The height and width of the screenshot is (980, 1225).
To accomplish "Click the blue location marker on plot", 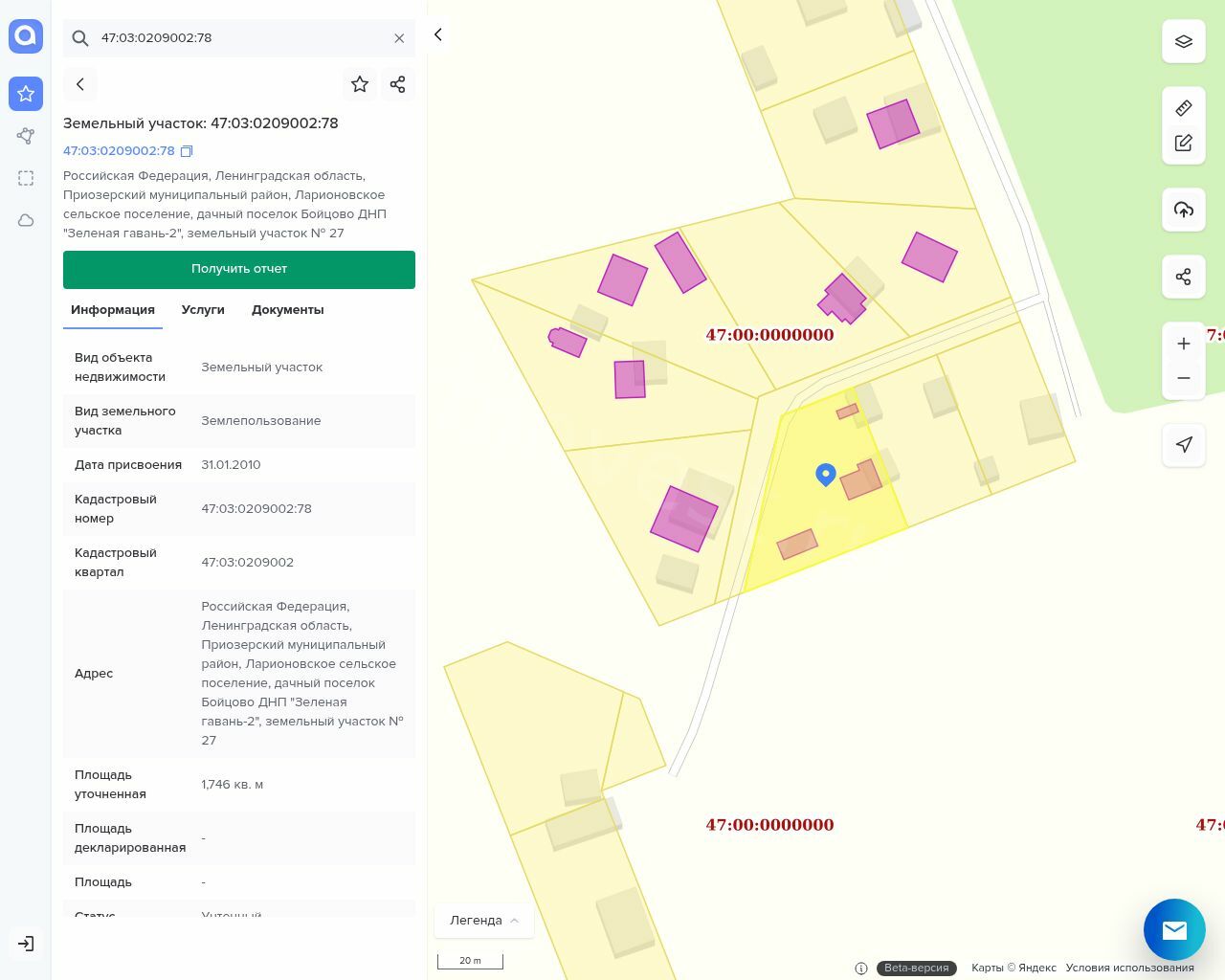I will 826,474.
